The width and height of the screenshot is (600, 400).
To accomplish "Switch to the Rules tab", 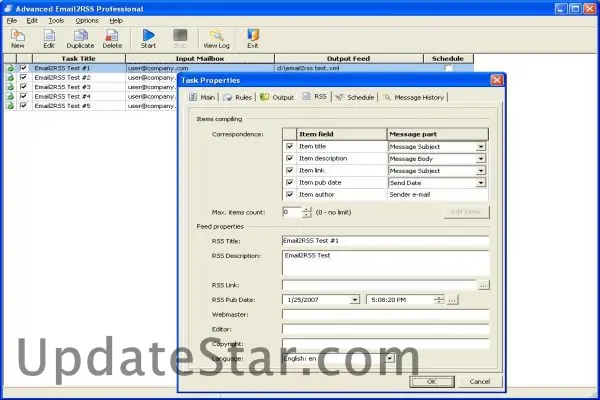I will 238,97.
